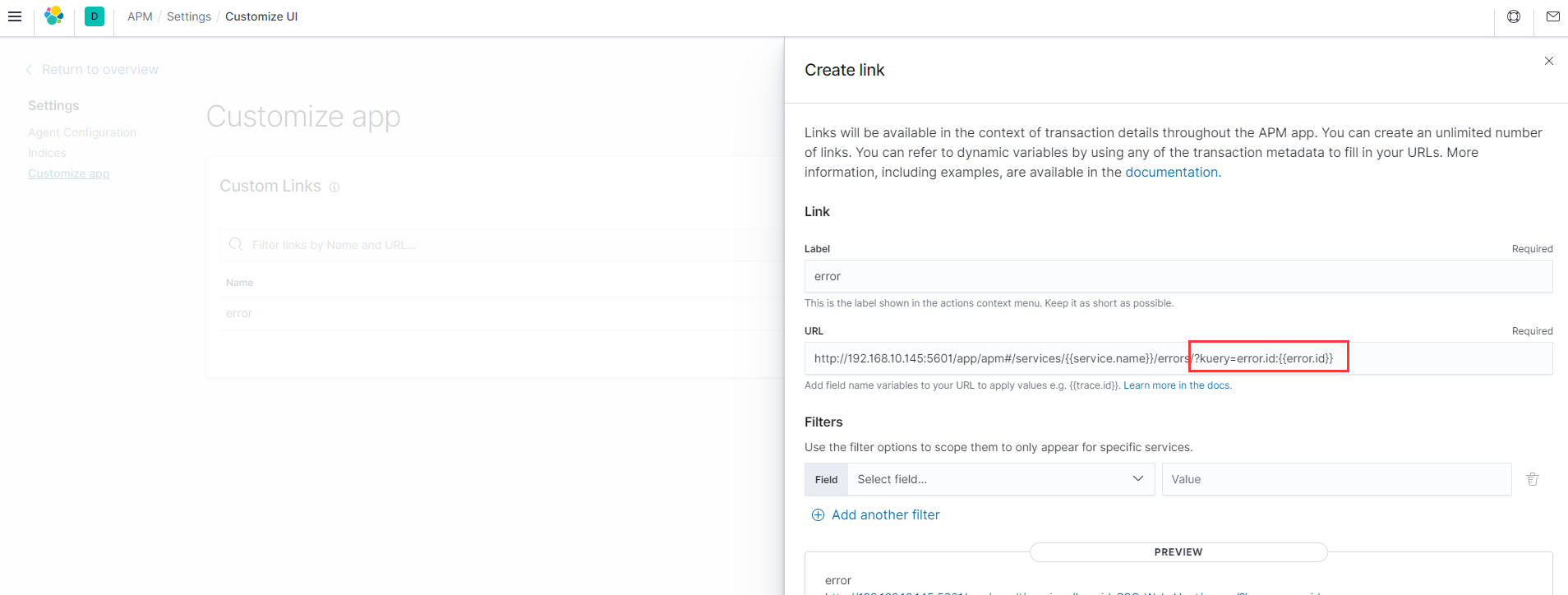
Task: Return to overview link
Action: (x=99, y=70)
